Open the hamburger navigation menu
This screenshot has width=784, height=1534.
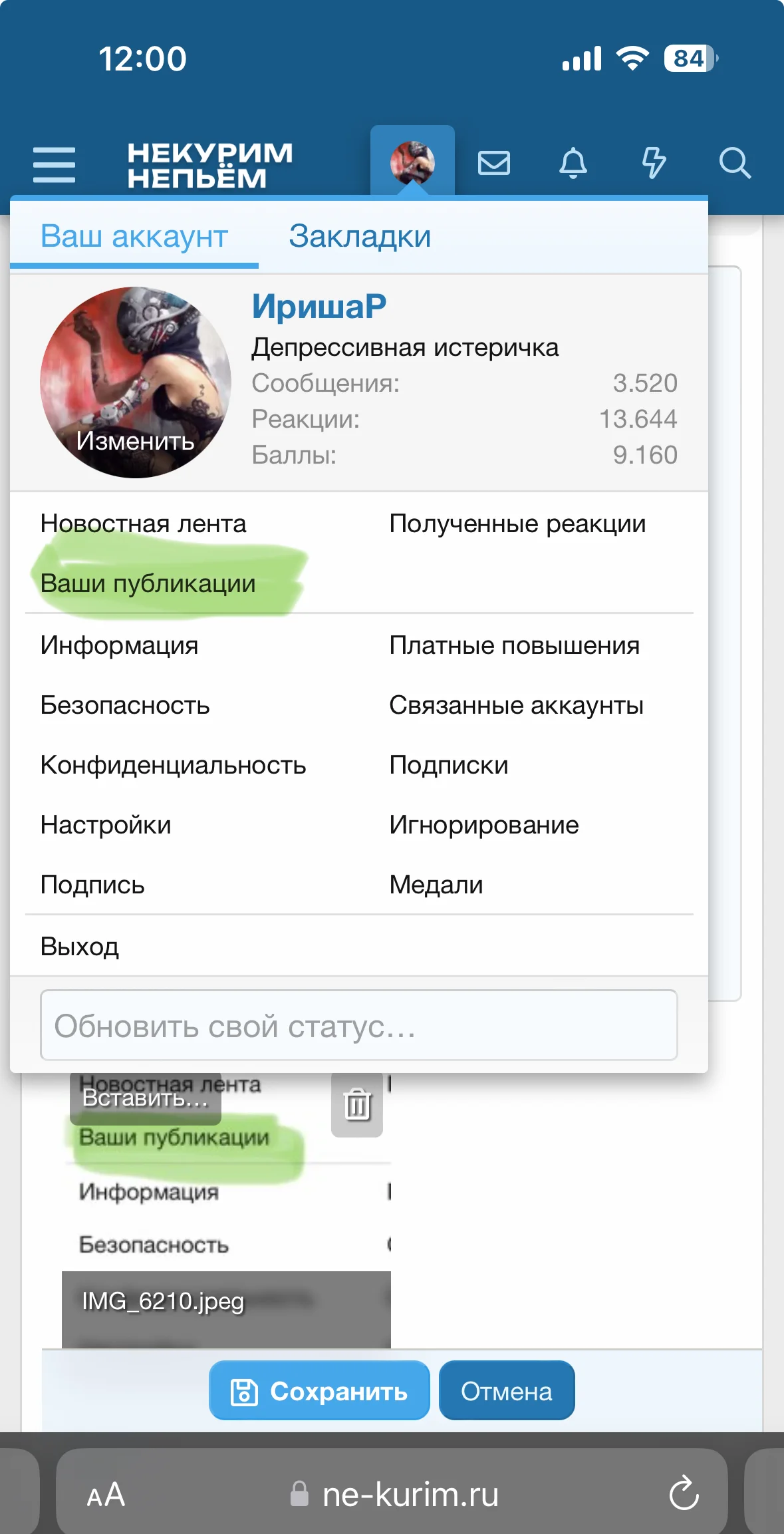[x=54, y=164]
